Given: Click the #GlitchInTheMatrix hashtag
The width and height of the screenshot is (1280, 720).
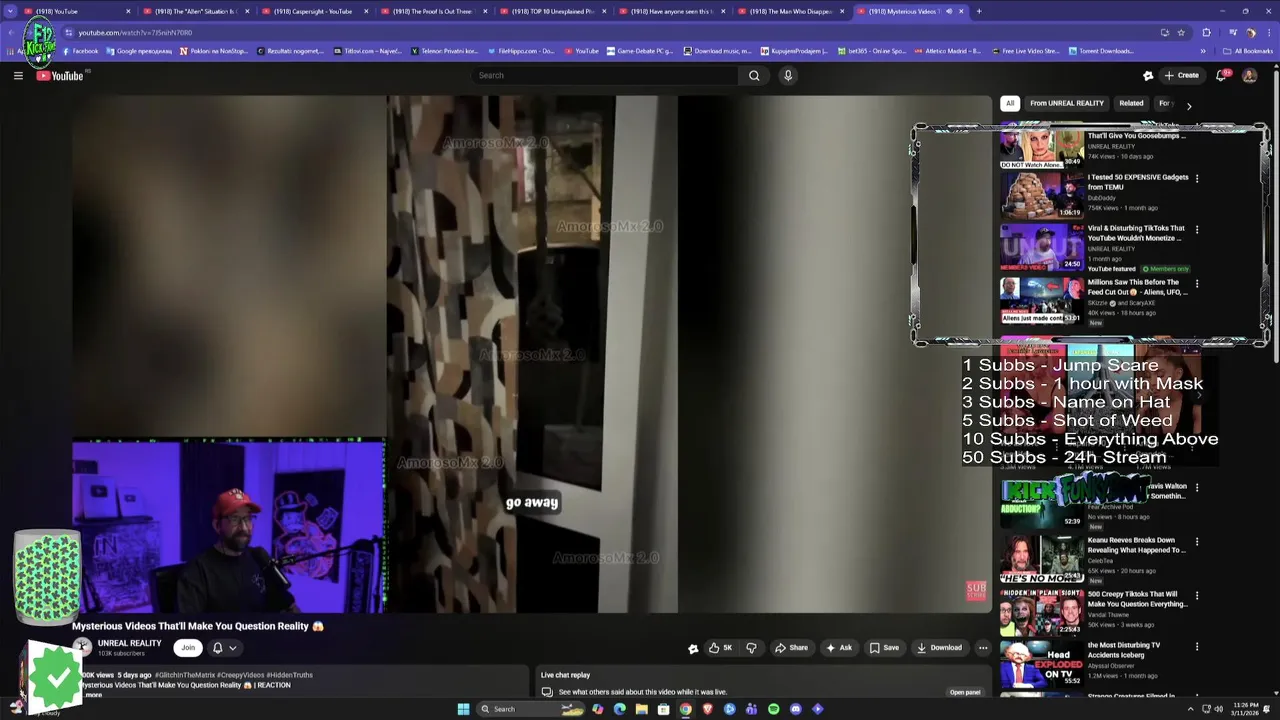Looking at the screenshot, I should tap(184, 675).
